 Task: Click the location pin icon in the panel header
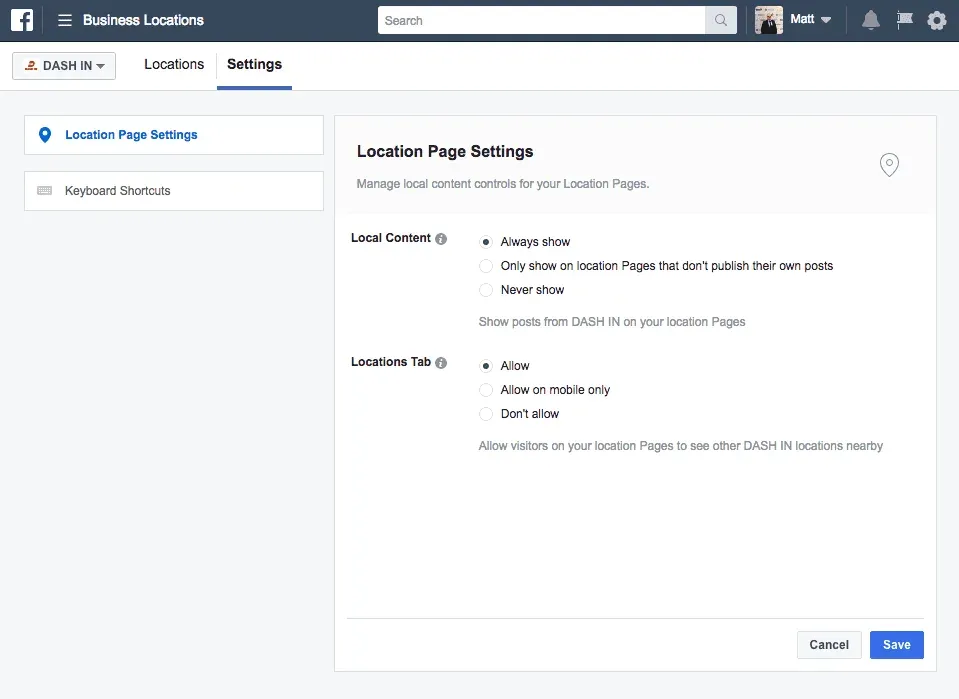(x=889, y=164)
